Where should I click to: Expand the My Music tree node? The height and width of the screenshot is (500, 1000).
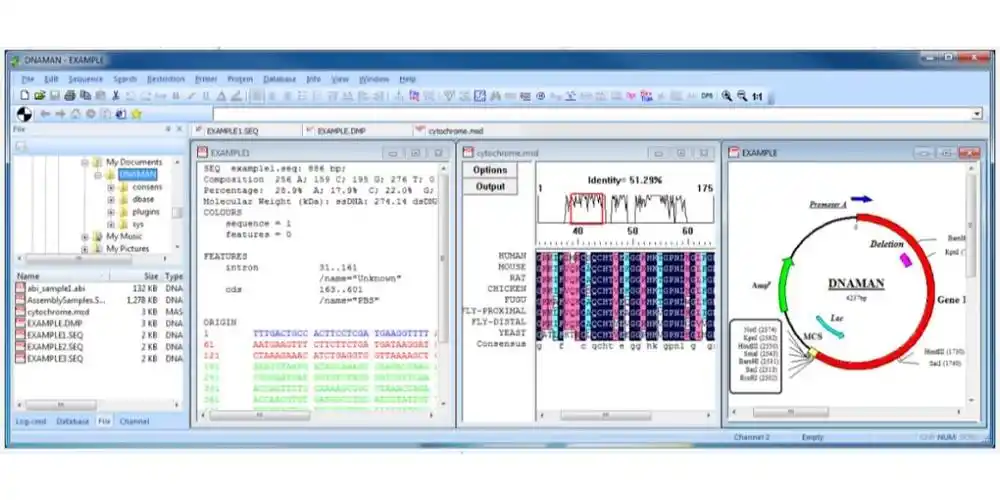[x=85, y=237]
